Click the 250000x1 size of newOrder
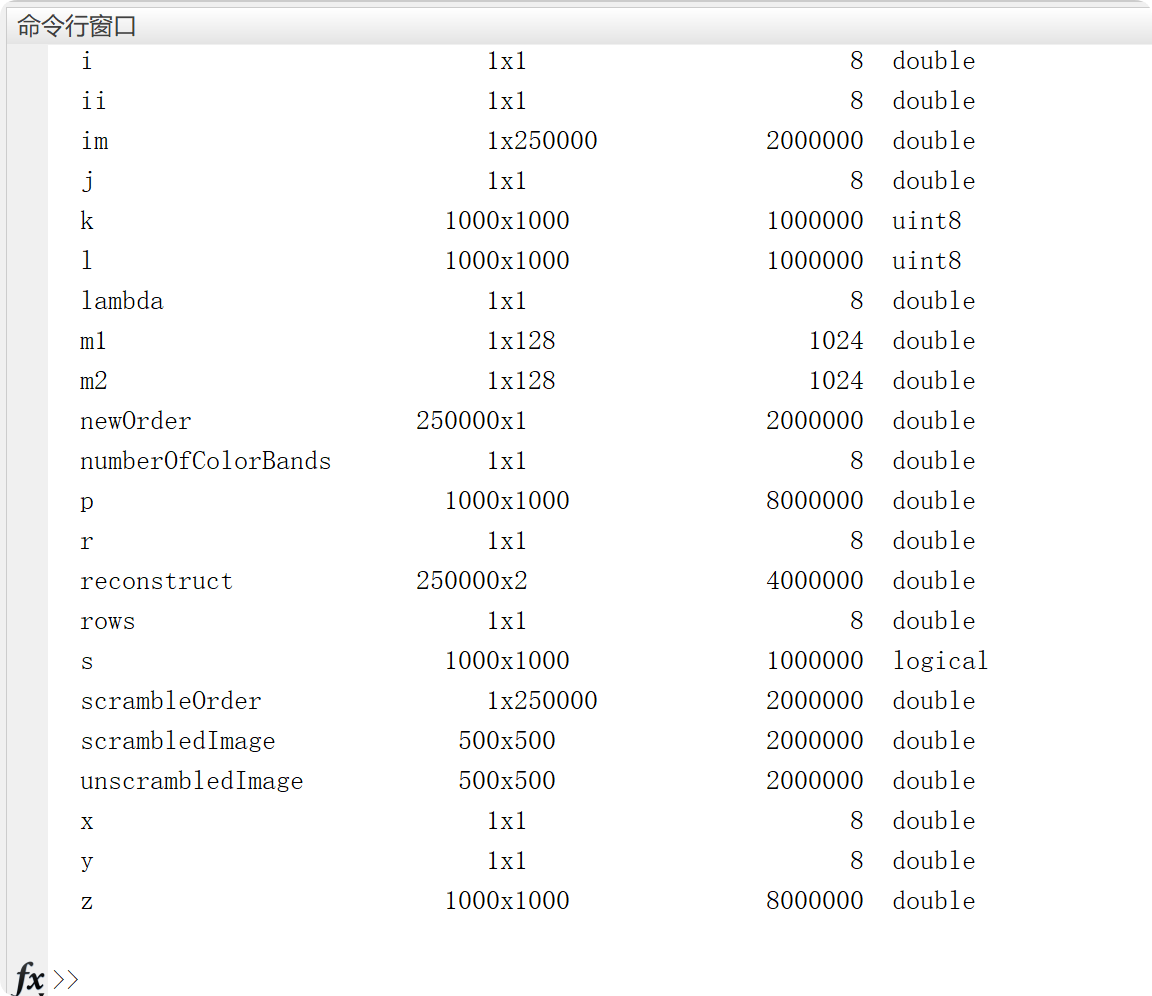This screenshot has height=996, width=1152. click(471, 421)
